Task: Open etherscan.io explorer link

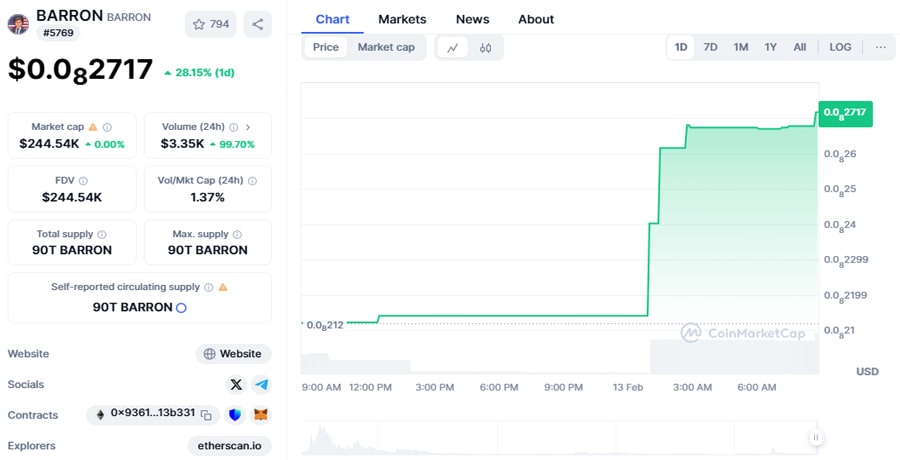Action: click(x=230, y=446)
